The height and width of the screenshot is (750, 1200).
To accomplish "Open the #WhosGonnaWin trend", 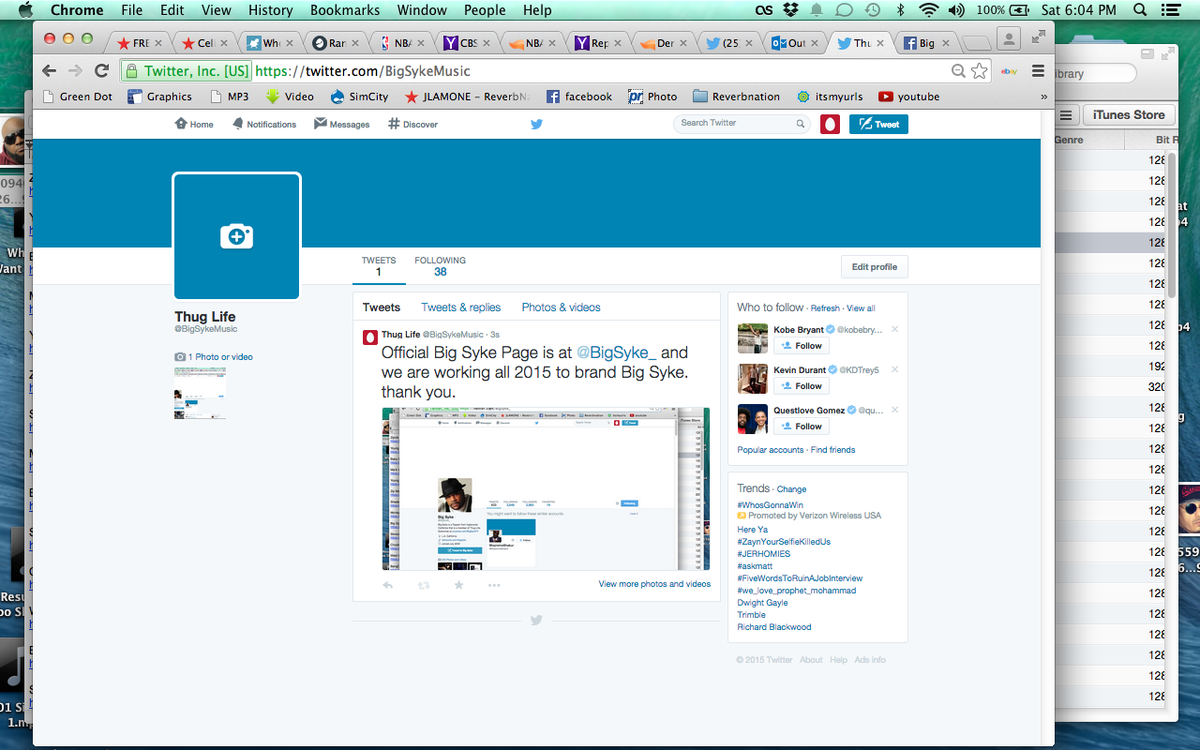I will 771,504.
